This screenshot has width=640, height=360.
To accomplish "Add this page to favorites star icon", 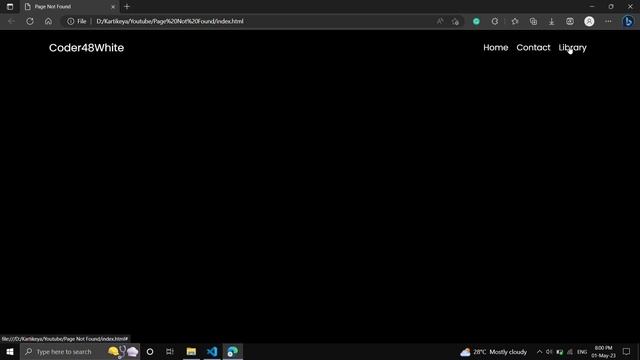I will pos(455,21).
